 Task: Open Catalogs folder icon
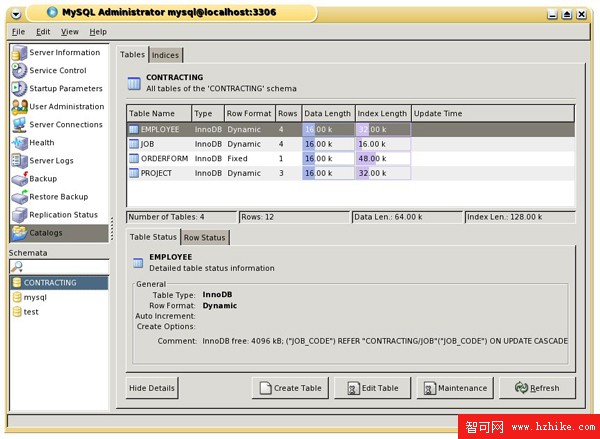click(19, 233)
